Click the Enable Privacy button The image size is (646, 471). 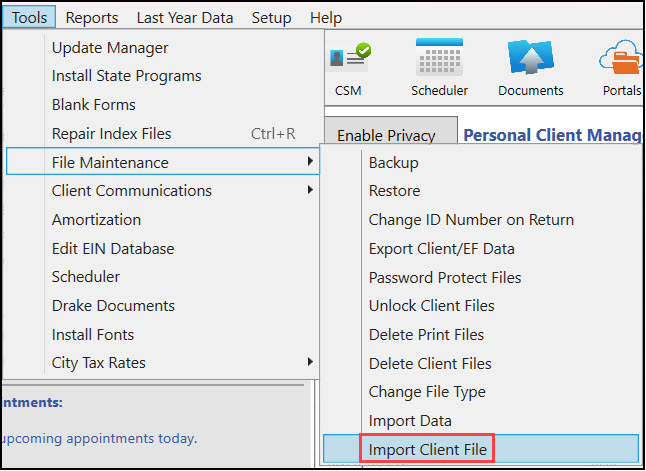[x=386, y=135]
